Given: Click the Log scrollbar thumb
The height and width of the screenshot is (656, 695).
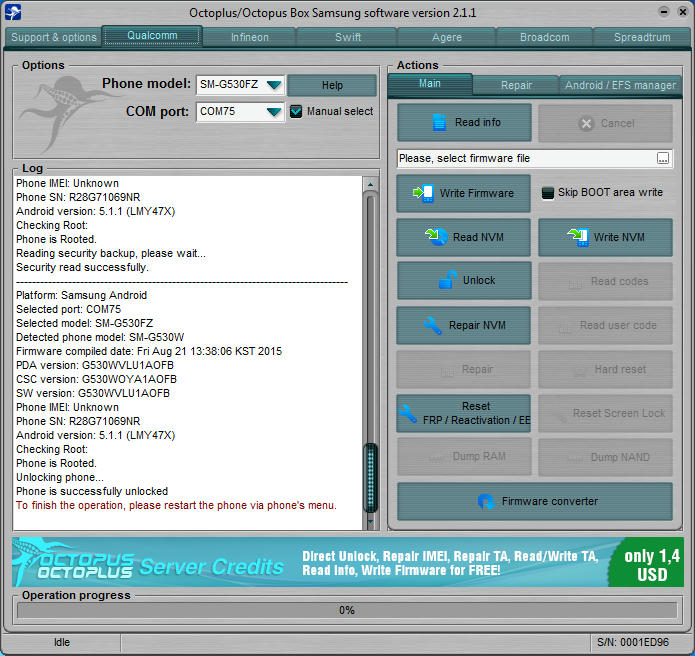Looking at the screenshot, I should point(371,477).
